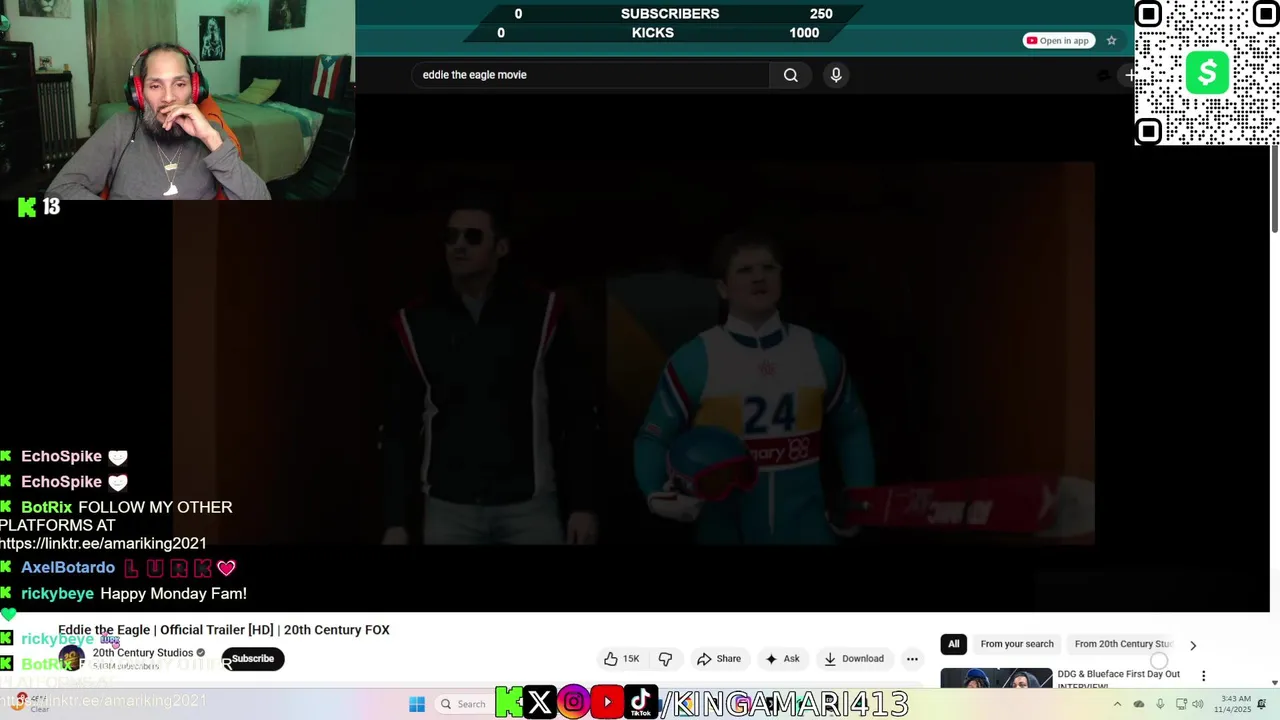Open the volume control tray icon

coord(1198,704)
